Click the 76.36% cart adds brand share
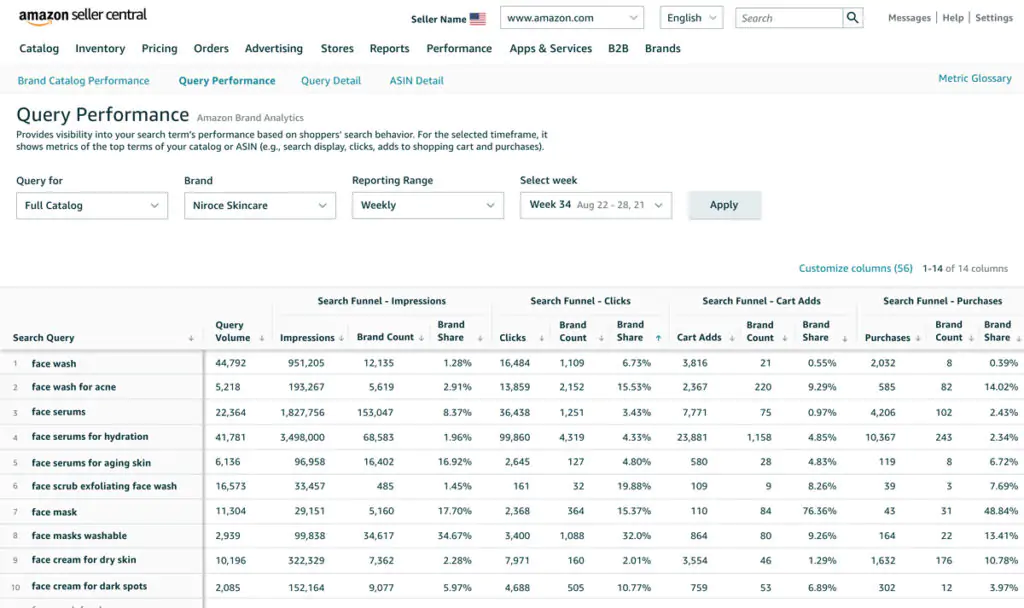Screen dimensions: 1024x608 [x=820, y=511]
